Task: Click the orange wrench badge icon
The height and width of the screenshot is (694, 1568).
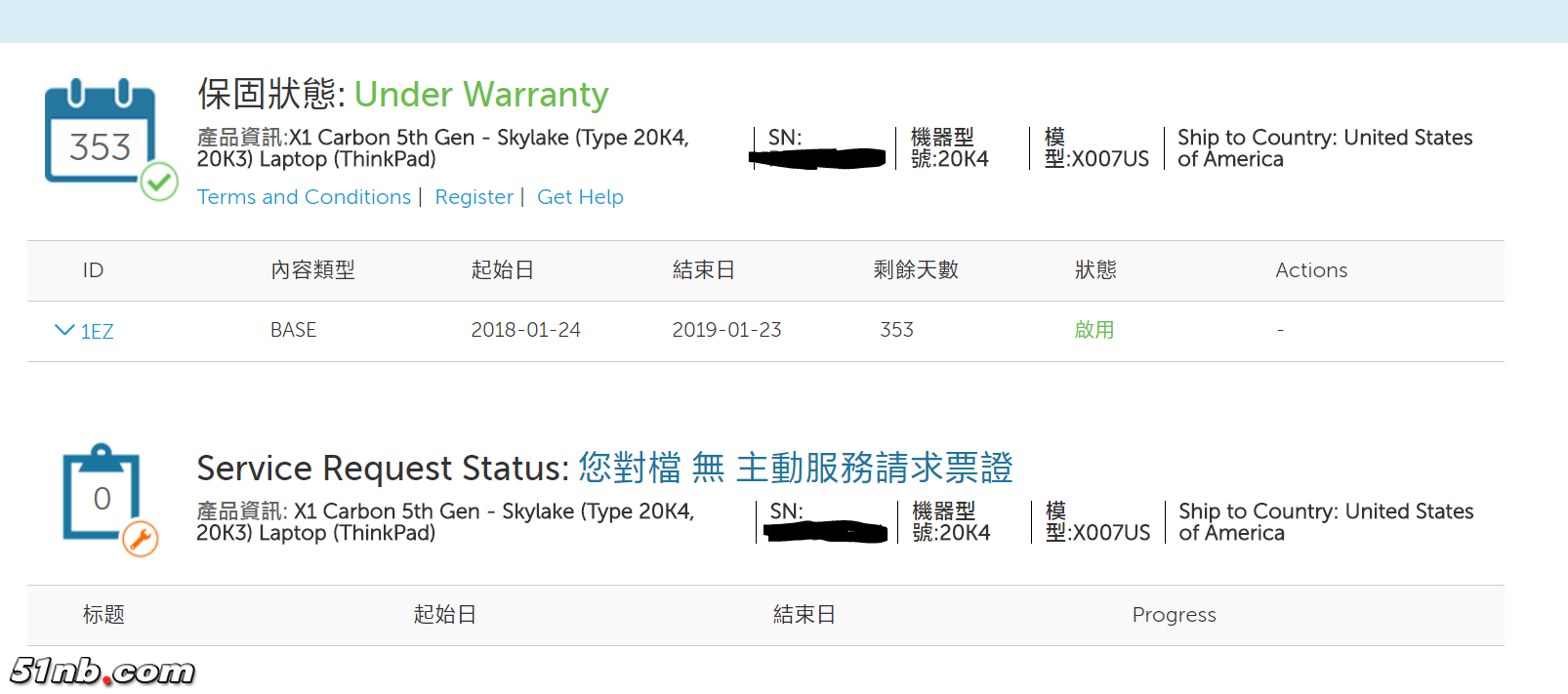Action: pyautogui.click(x=141, y=538)
